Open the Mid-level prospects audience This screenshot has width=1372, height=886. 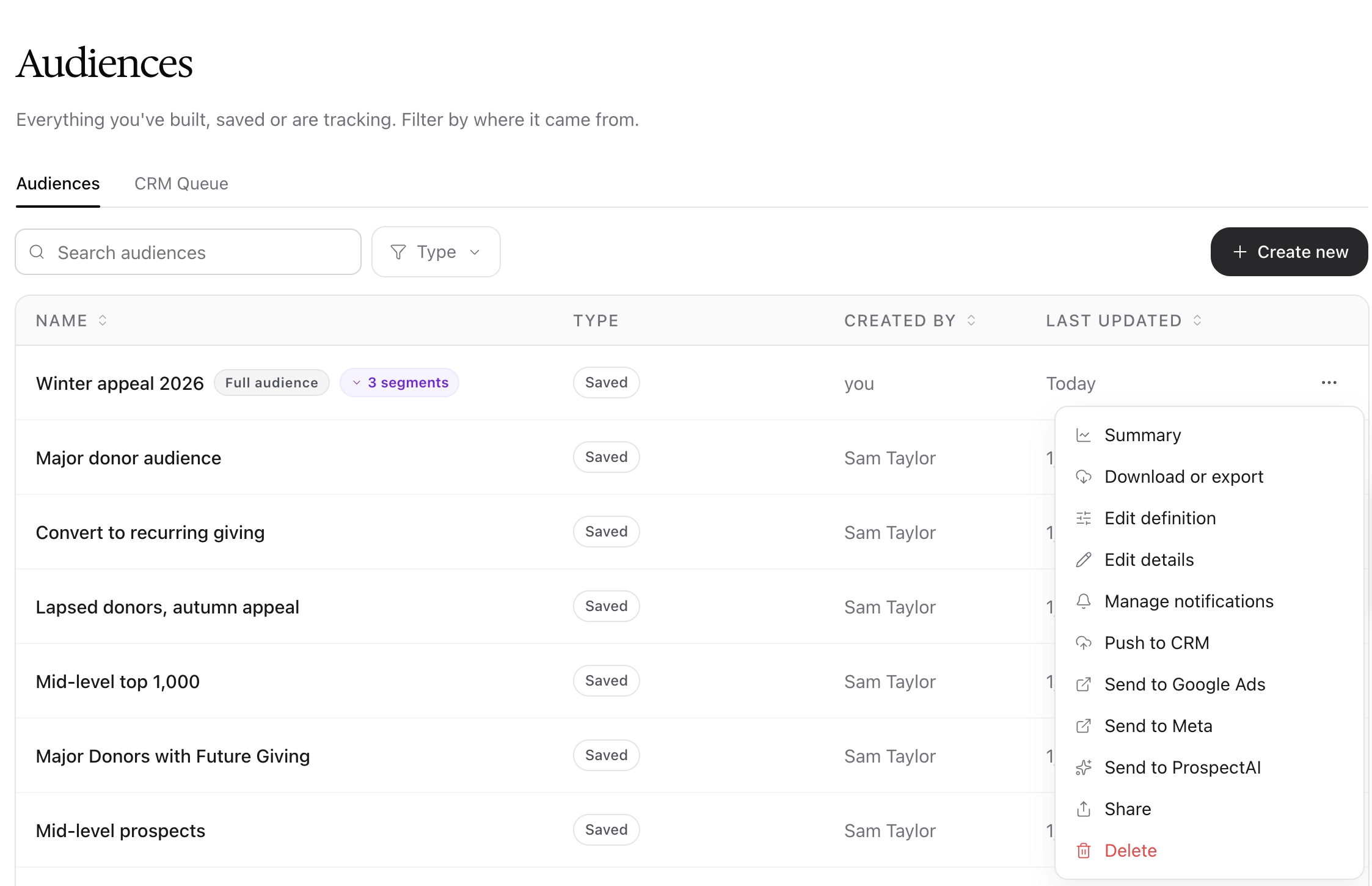120,830
